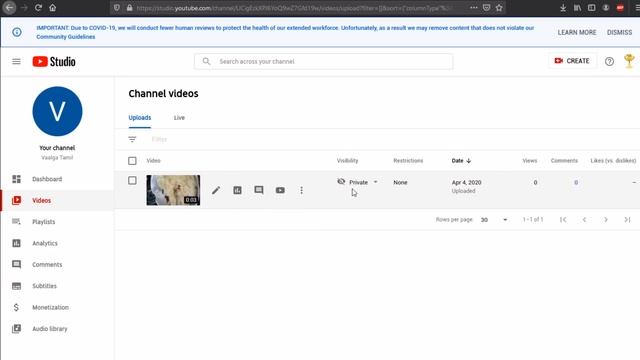
Task: Select all videos checkbox in header
Action: point(132,161)
